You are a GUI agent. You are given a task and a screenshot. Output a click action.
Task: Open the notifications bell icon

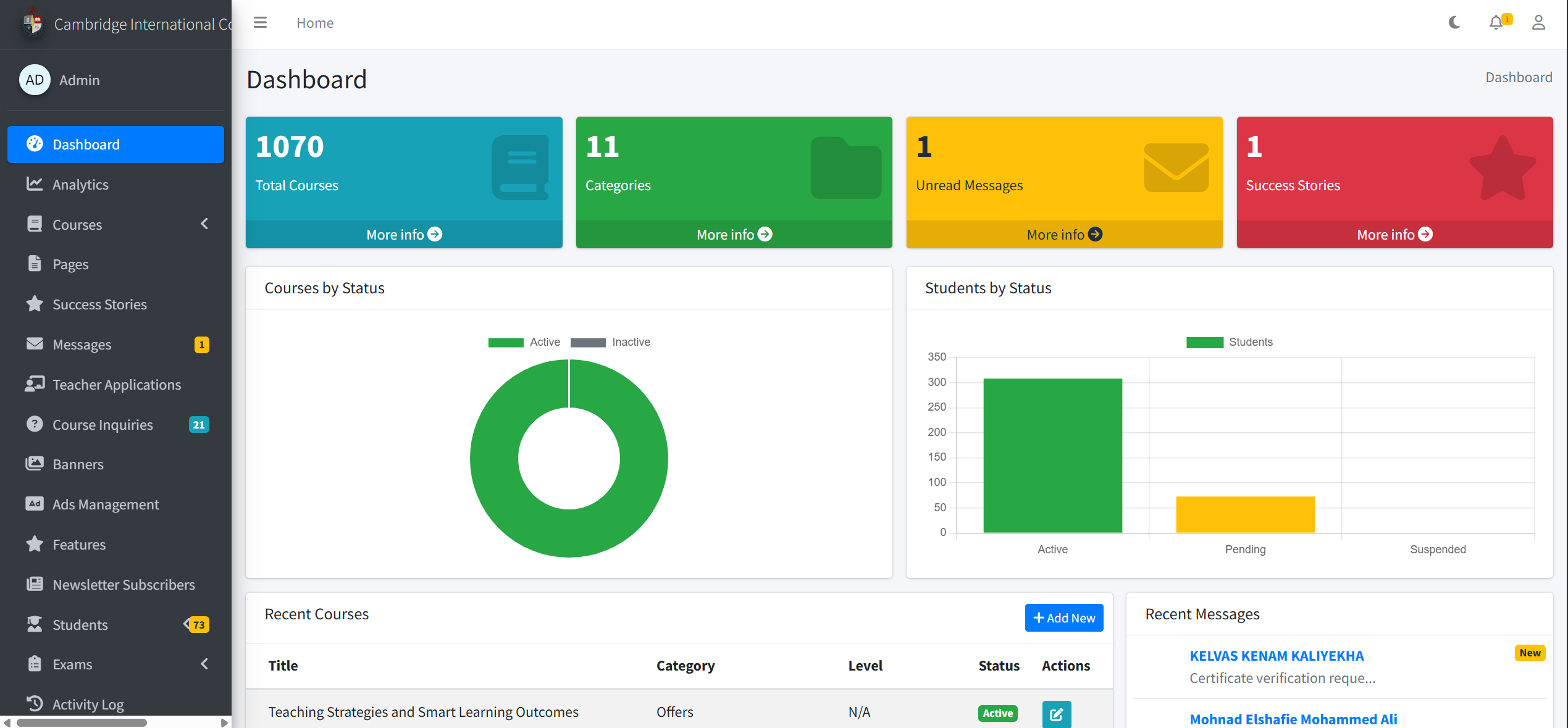[x=1496, y=23]
